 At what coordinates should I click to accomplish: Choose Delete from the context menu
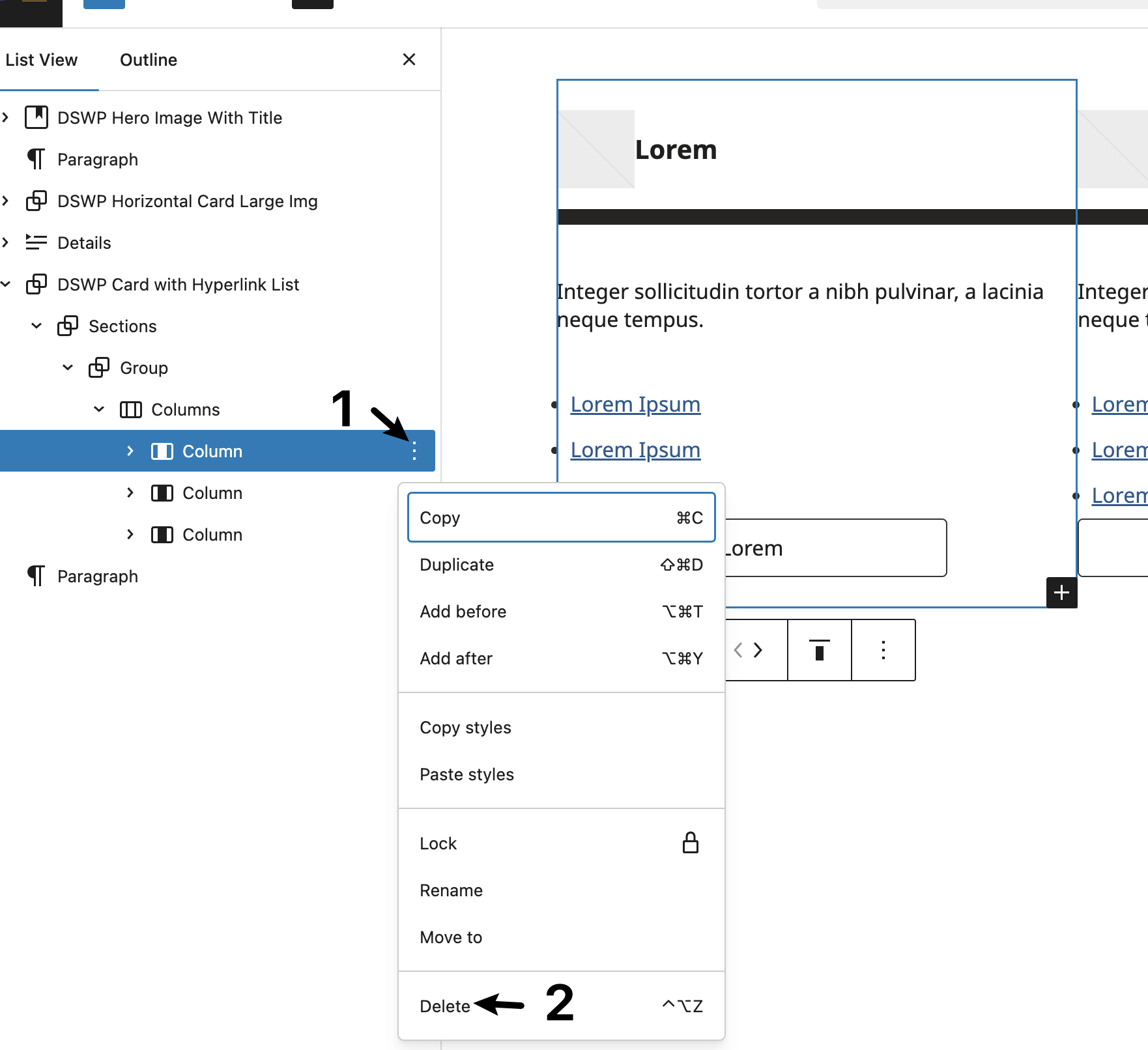coord(562,1006)
